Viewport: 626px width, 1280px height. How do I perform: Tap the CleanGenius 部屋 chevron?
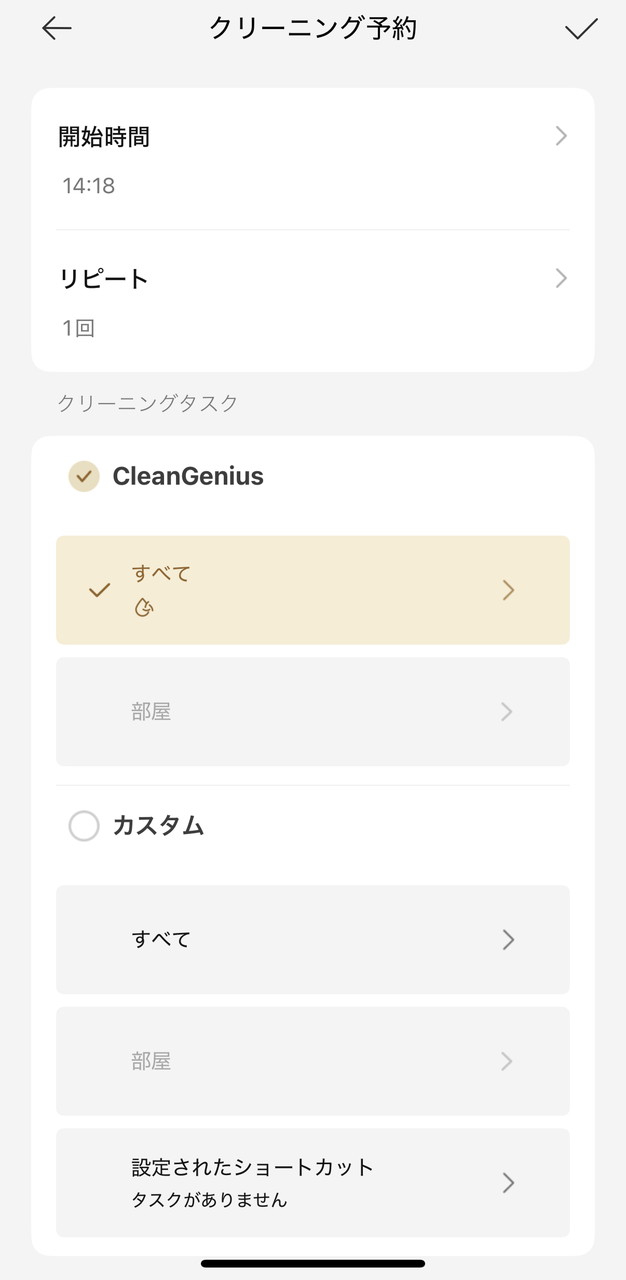tap(507, 712)
